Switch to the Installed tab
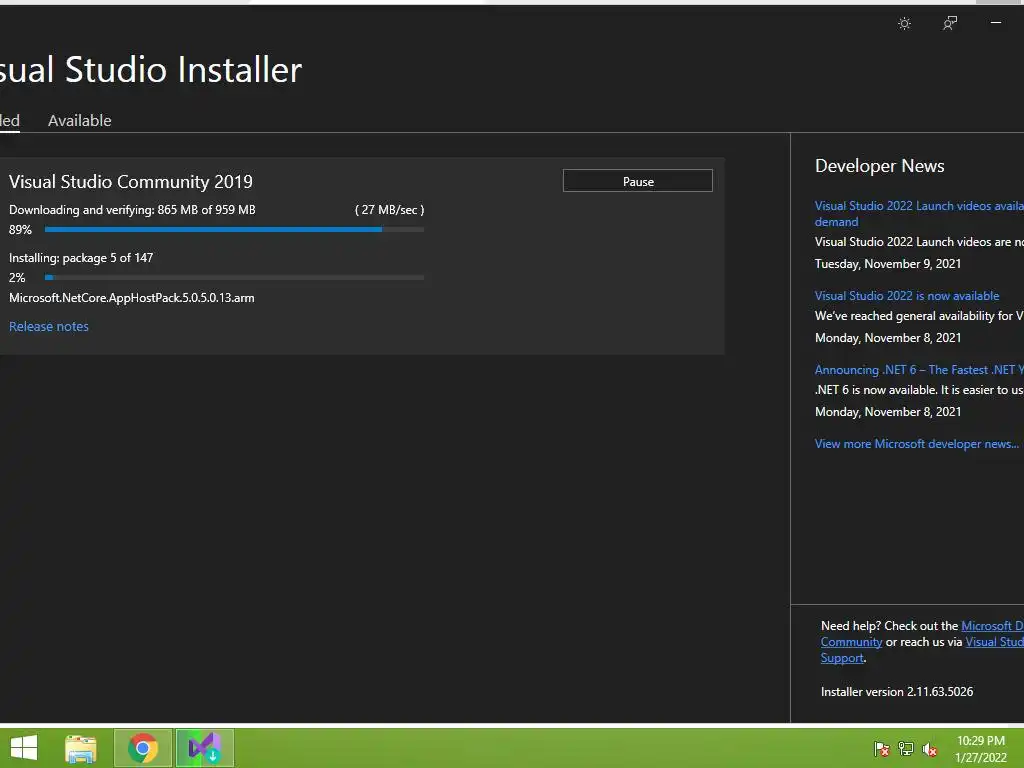Viewport: 1024px width, 768px height. point(10,121)
